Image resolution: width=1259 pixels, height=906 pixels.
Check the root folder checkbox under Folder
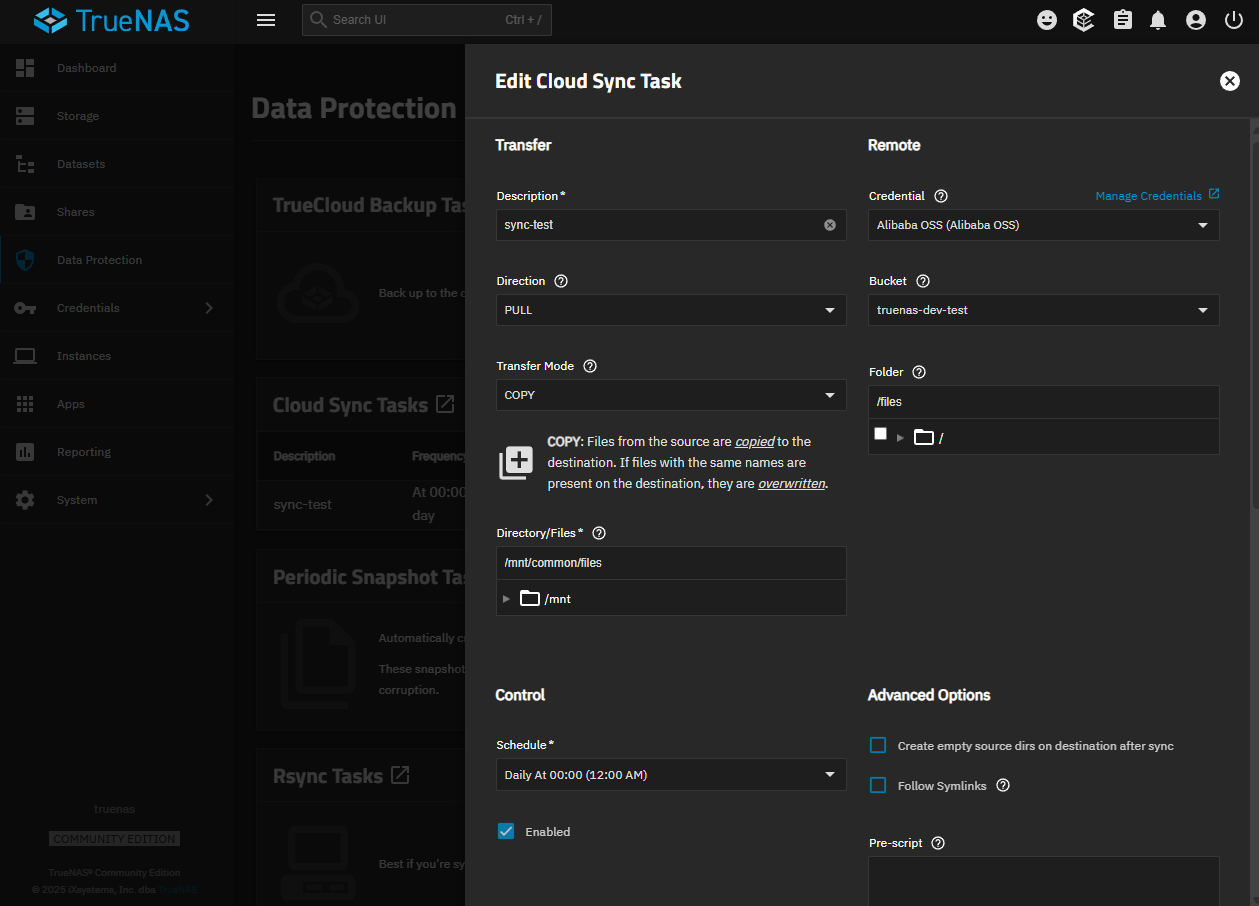pyautogui.click(x=880, y=434)
